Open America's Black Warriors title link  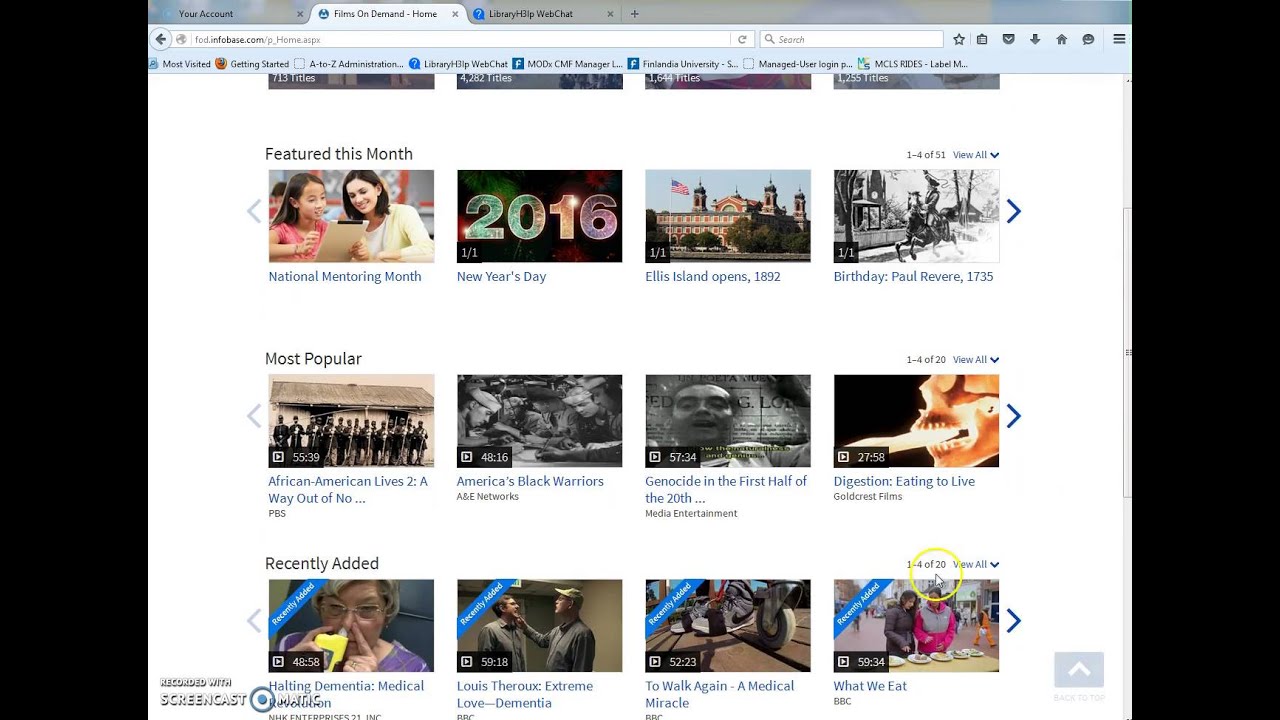point(530,482)
